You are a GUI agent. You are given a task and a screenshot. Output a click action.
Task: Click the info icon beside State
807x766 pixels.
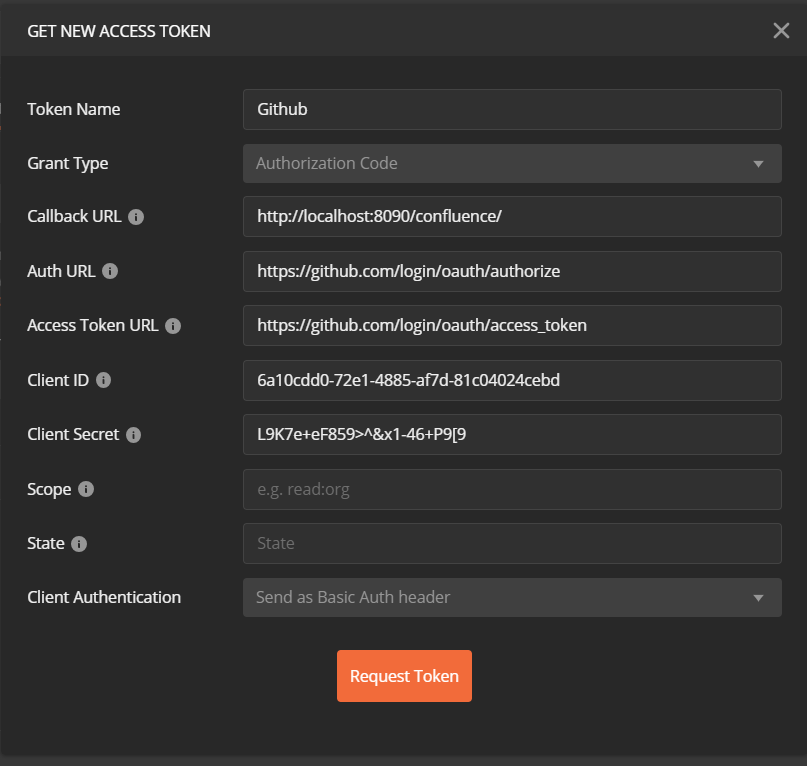80,543
